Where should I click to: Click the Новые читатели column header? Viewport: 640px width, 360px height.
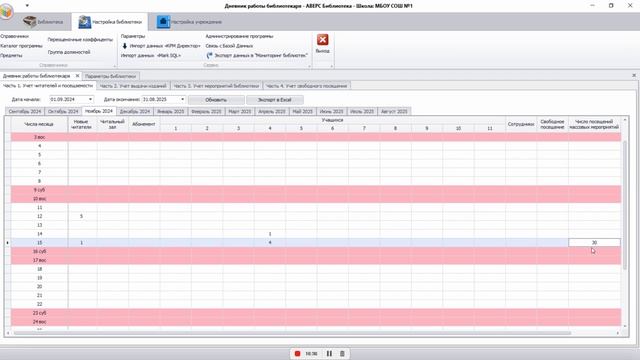click(x=81, y=124)
